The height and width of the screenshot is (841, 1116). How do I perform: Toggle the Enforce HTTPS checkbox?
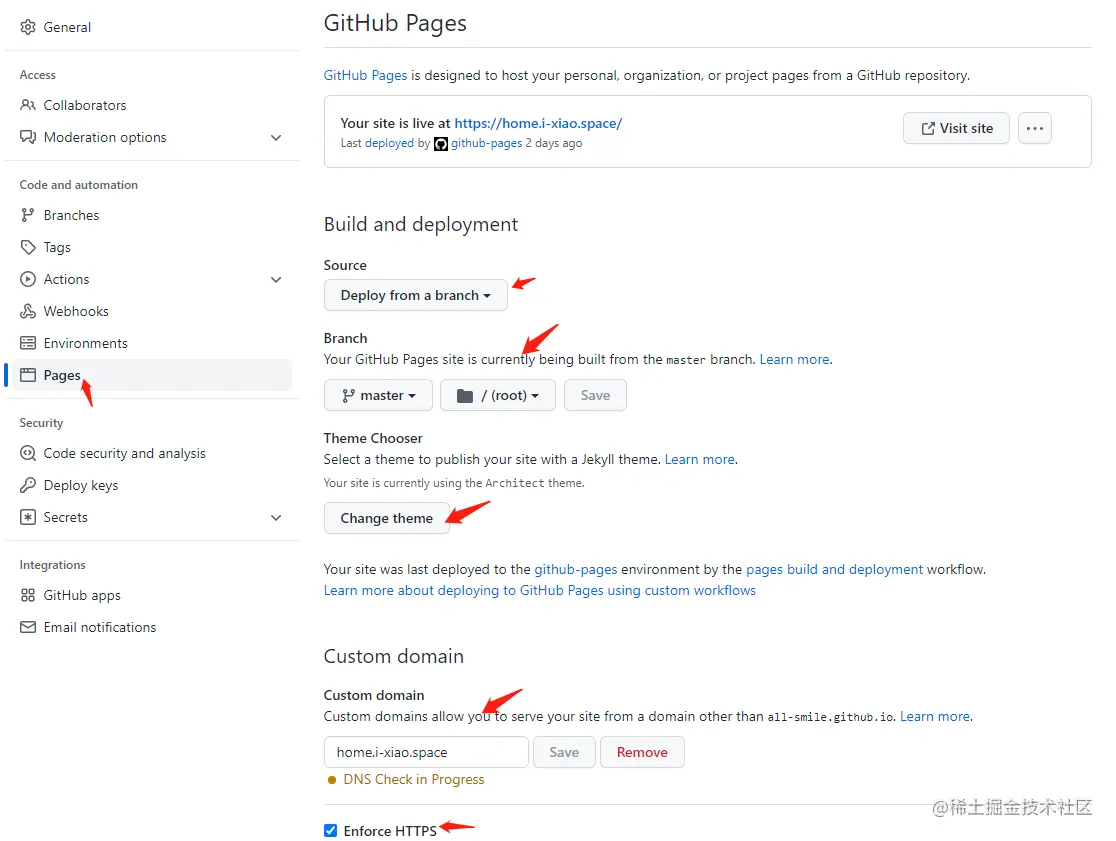(x=330, y=830)
